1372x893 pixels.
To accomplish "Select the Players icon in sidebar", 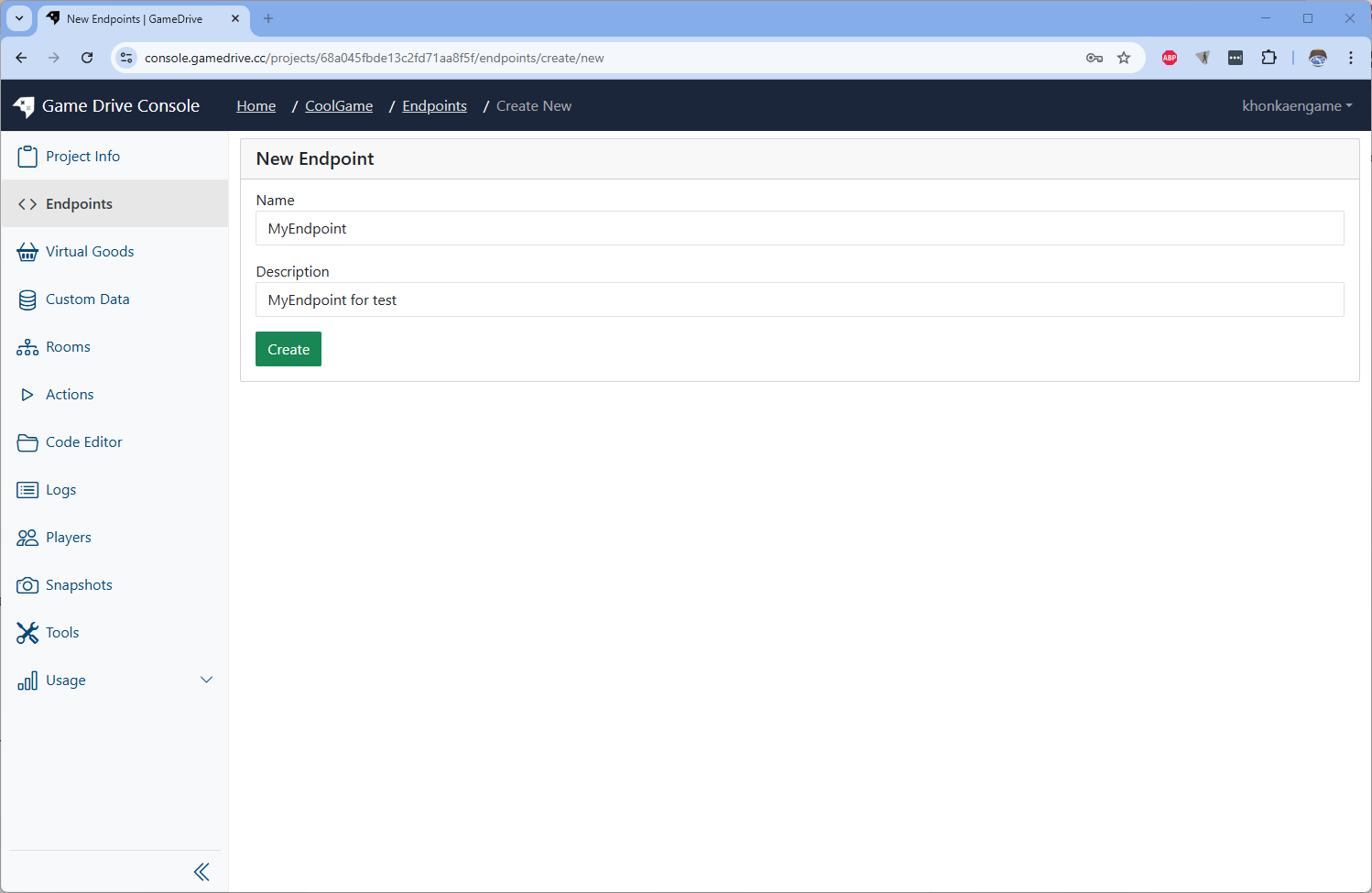I will [27, 537].
